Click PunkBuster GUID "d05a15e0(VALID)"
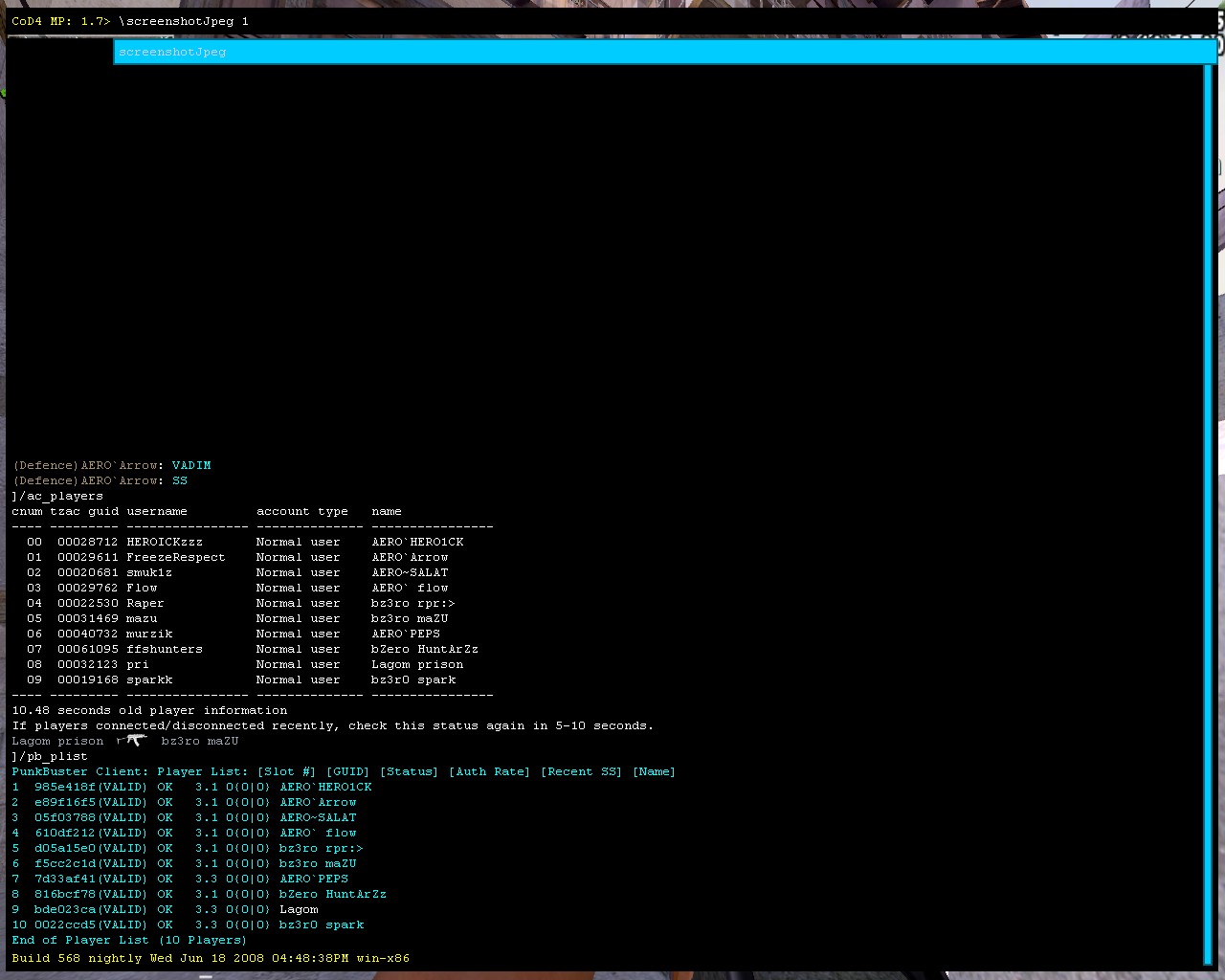 coord(91,848)
